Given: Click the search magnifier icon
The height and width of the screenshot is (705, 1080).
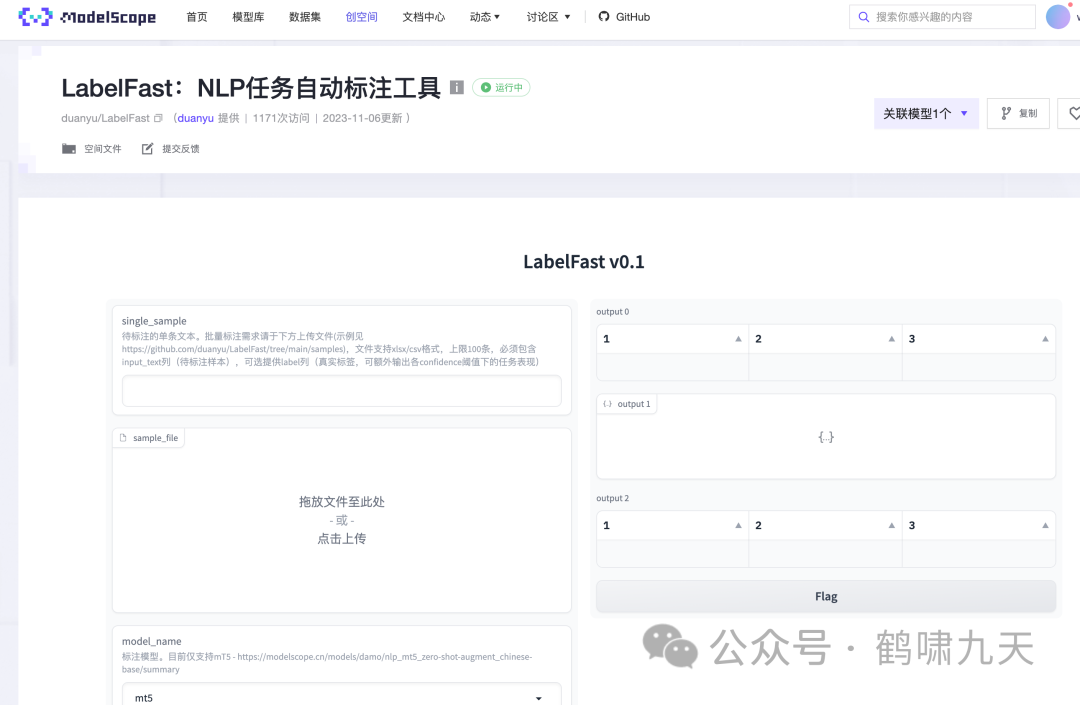Looking at the screenshot, I should click(863, 17).
